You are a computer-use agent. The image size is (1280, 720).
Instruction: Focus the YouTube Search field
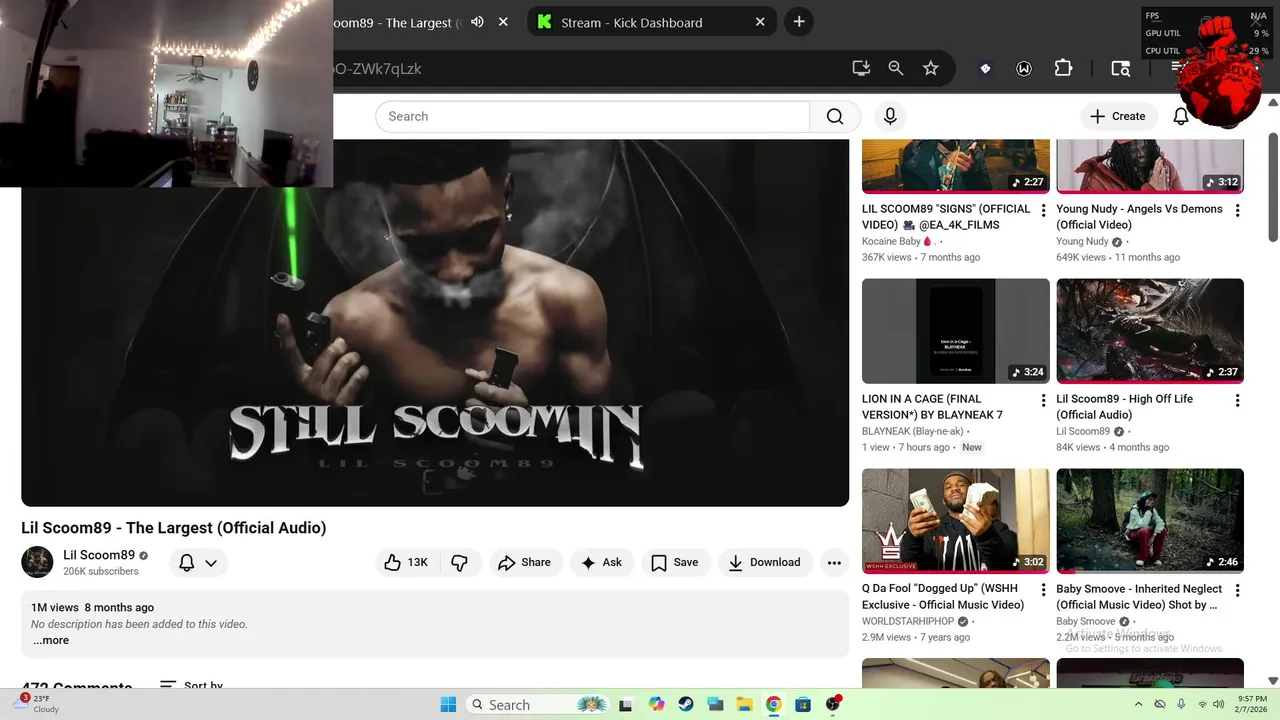[593, 116]
